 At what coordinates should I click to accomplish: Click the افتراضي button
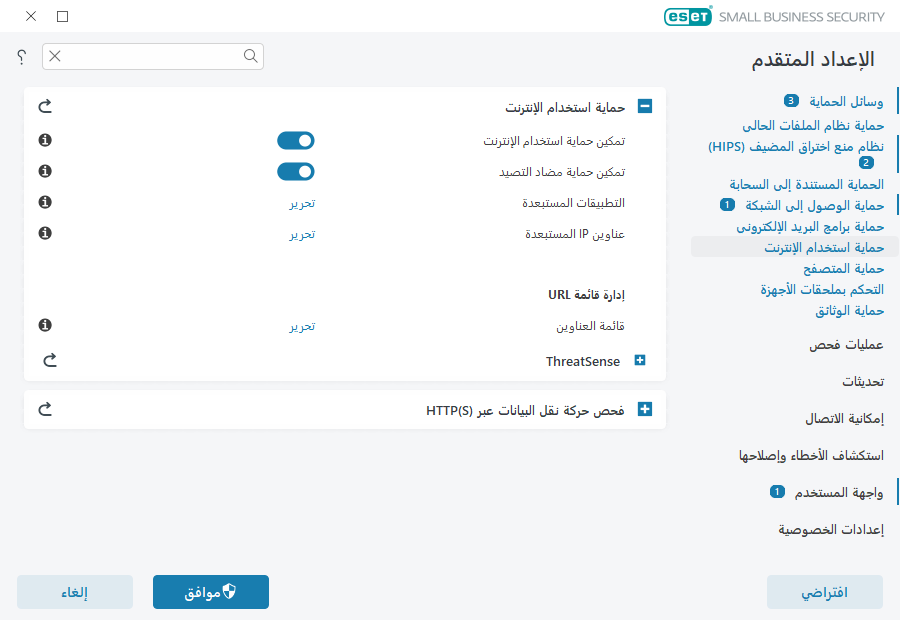823,592
